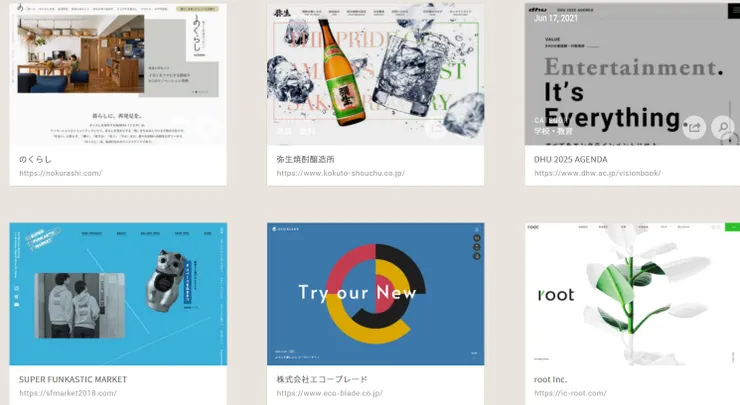Click the SUPER FUNKASTIC MARKET title

pyautogui.click(x=73, y=380)
